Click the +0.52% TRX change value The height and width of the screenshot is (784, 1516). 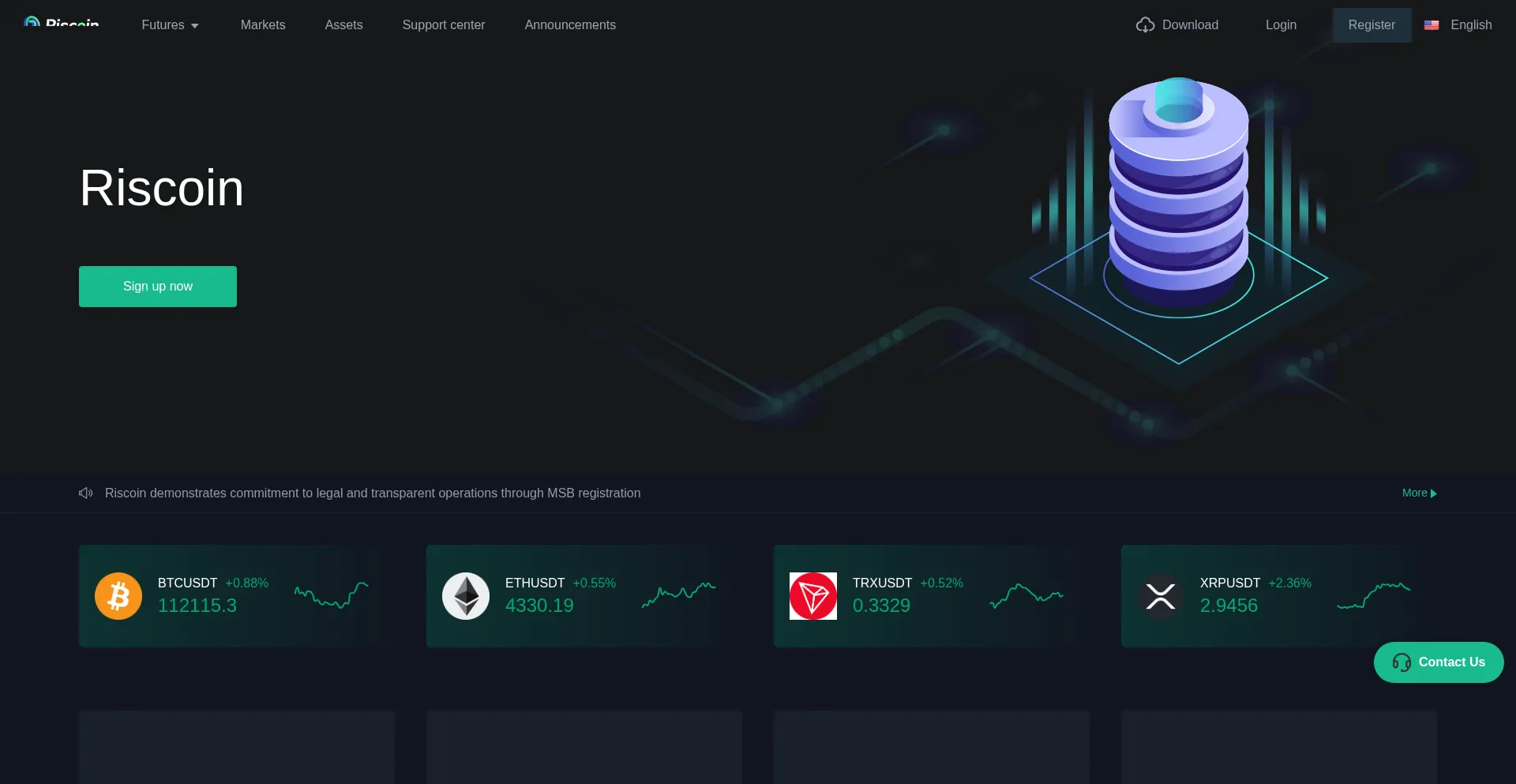tap(941, 583)
